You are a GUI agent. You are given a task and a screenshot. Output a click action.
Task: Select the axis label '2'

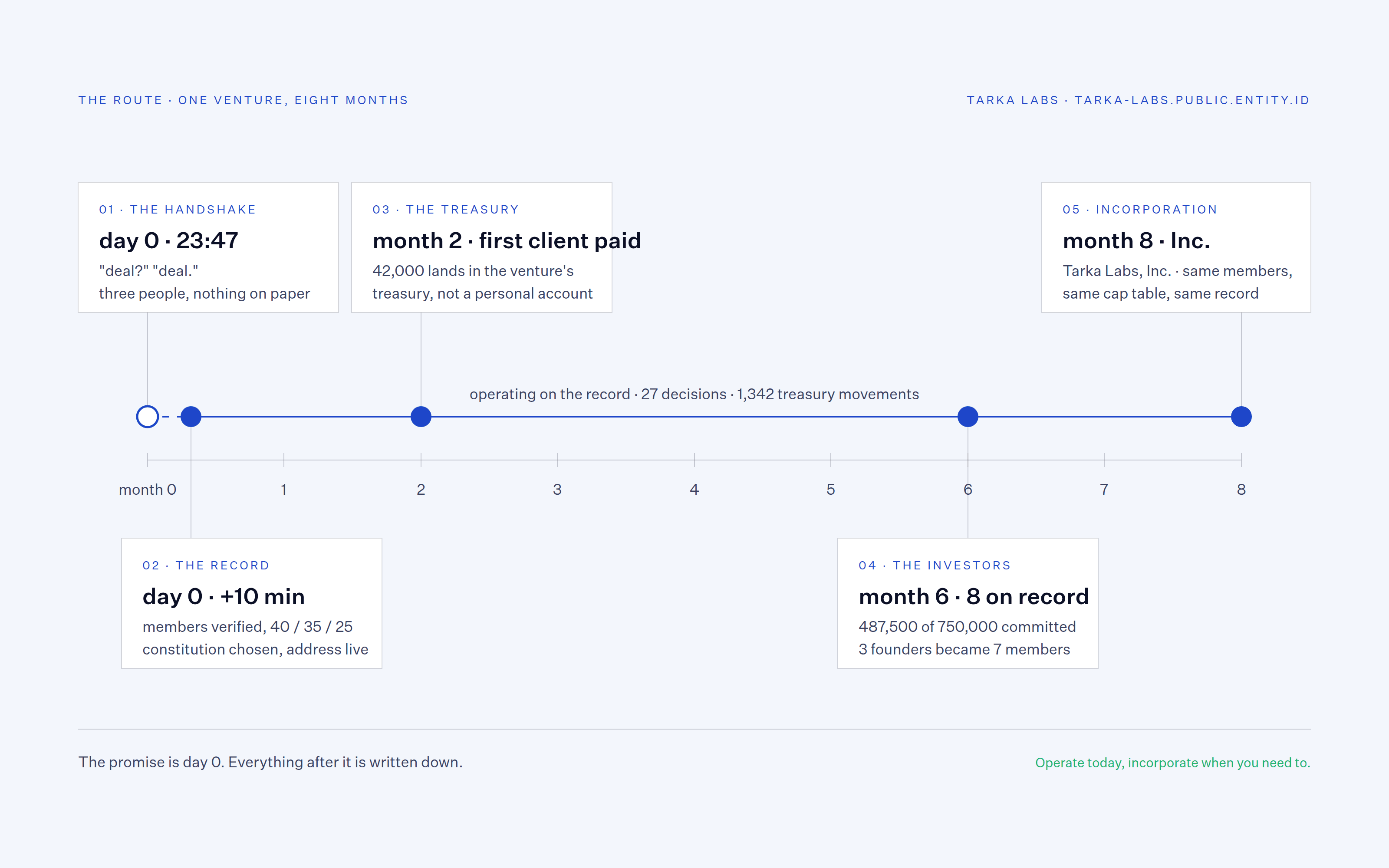(x=421, y=489)
